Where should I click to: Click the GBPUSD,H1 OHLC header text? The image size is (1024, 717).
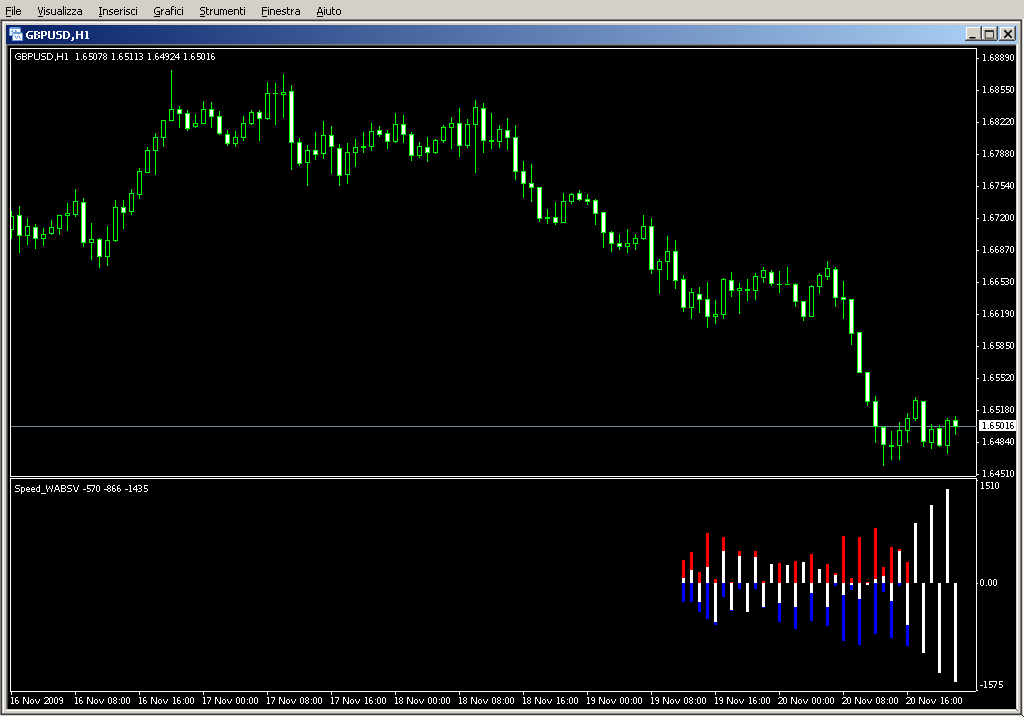[x=115, y=57]
